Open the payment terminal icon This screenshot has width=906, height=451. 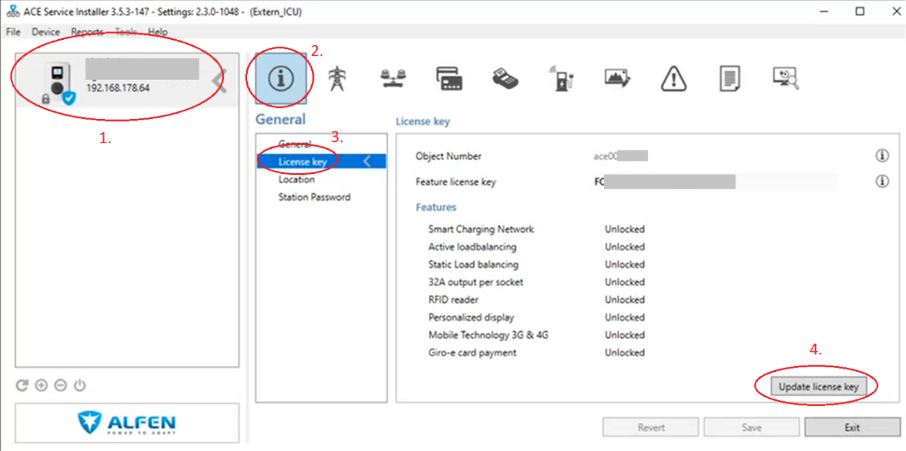506,79
